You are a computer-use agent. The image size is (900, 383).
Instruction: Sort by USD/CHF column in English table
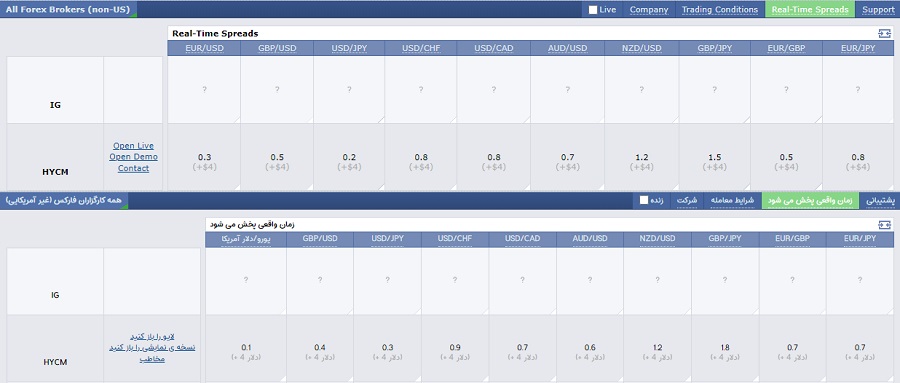point(421,48)
